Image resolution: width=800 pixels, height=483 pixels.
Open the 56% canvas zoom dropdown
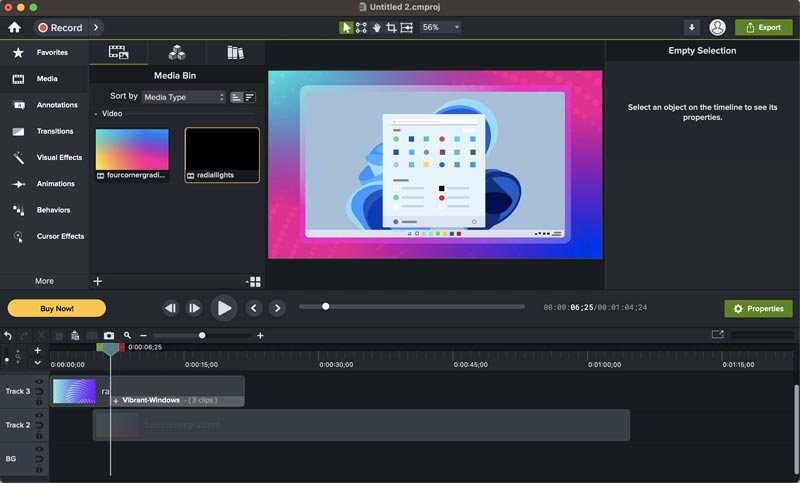pos(440,28)
